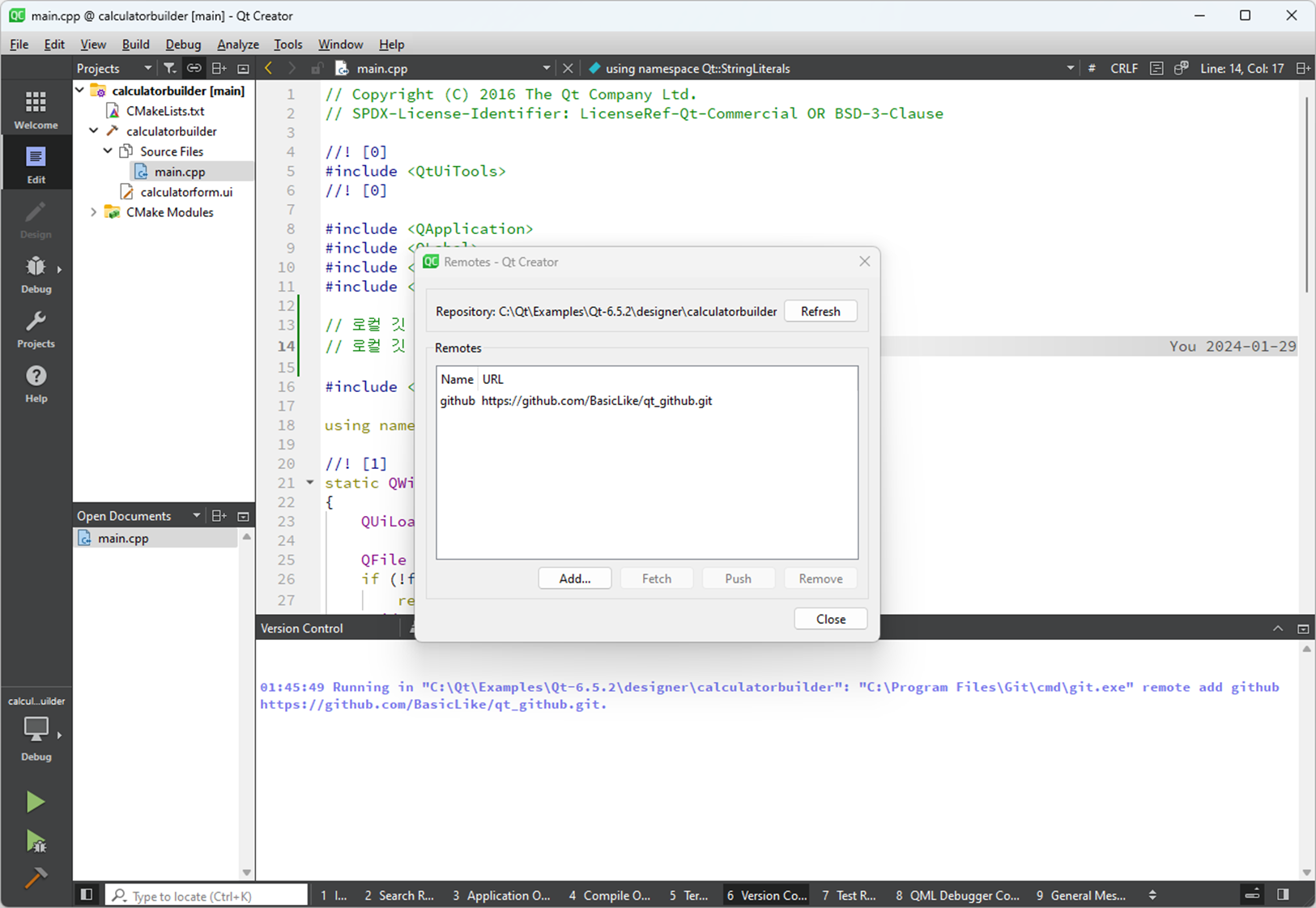Toggle the # preprocessor directives button
The width and height of the screenshot is (1316, 908).
pos(1092,68)
